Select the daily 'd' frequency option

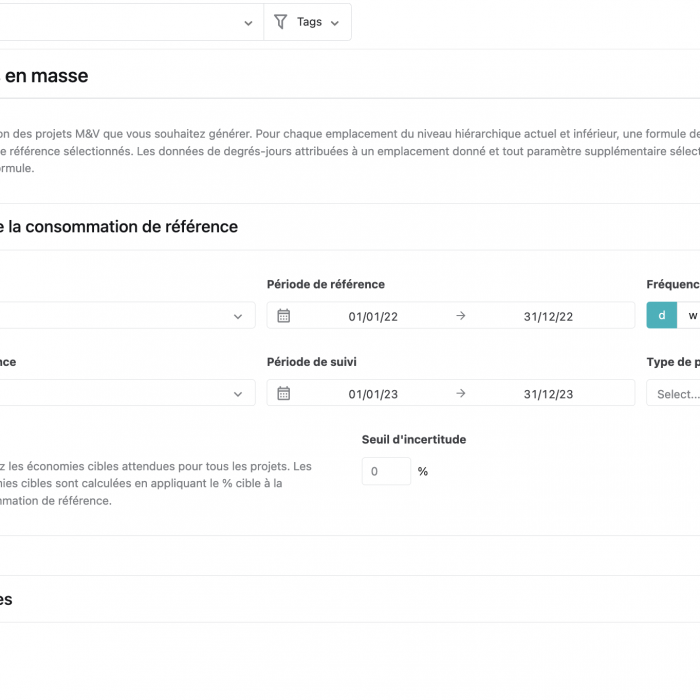coord(662,315)
